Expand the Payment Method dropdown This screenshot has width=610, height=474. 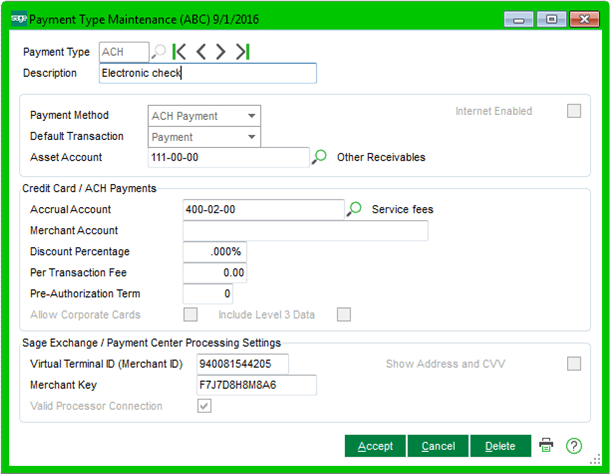(x=251, y=115)
